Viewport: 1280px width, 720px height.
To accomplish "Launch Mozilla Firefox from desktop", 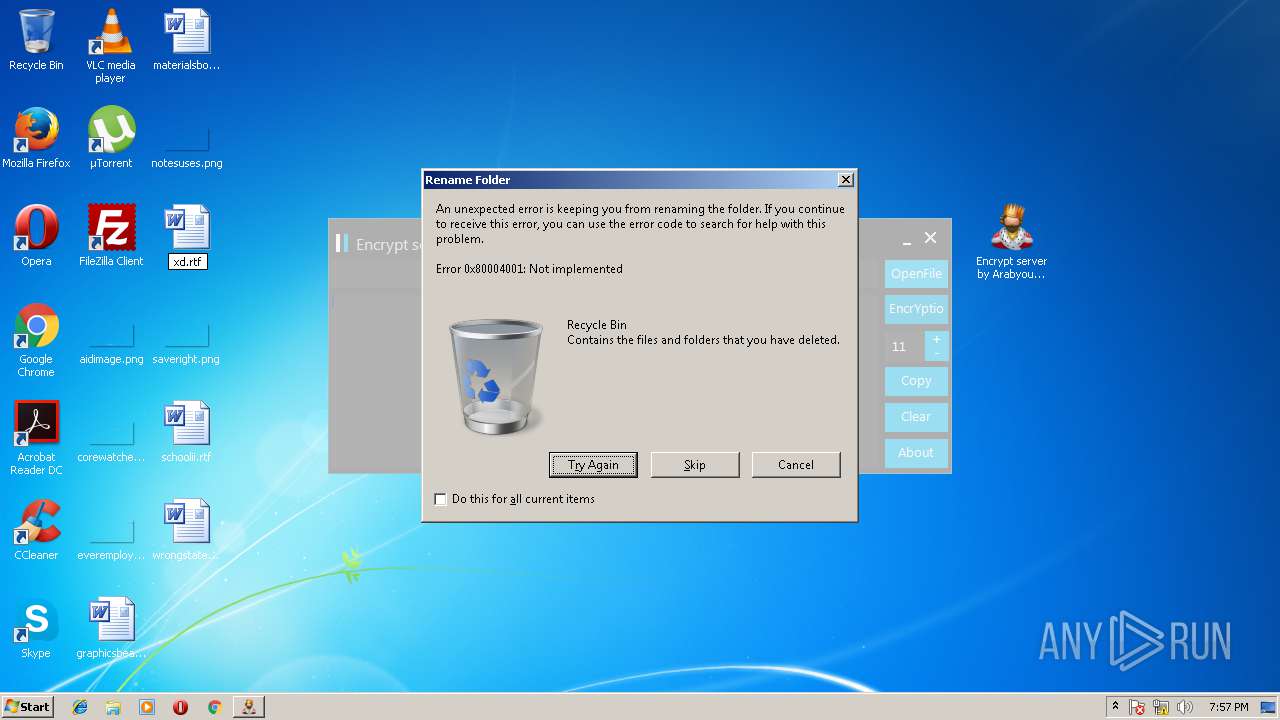I will pos(36,138).
